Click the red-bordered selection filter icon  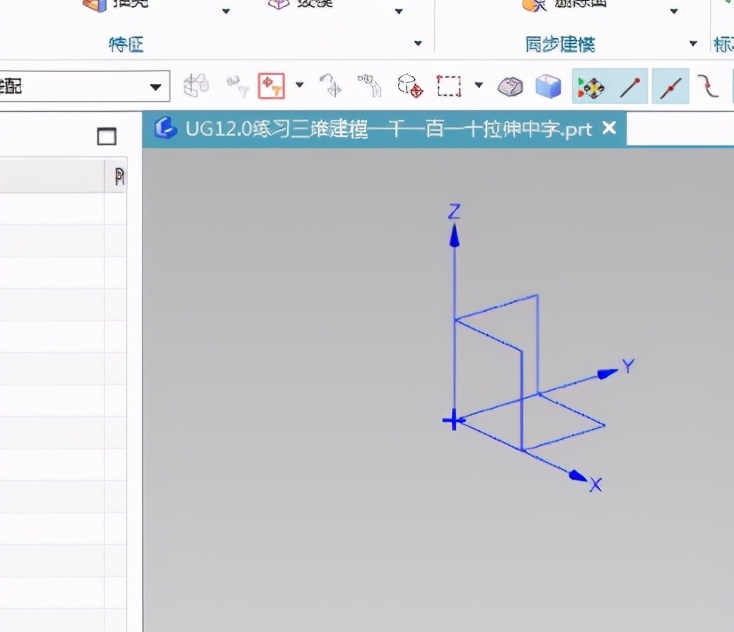click(x=272, y=86)
